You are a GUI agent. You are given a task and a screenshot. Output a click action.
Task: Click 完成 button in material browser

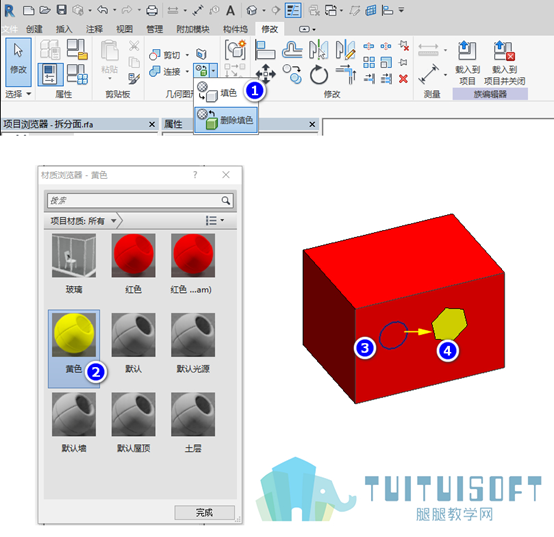(204, 512)
